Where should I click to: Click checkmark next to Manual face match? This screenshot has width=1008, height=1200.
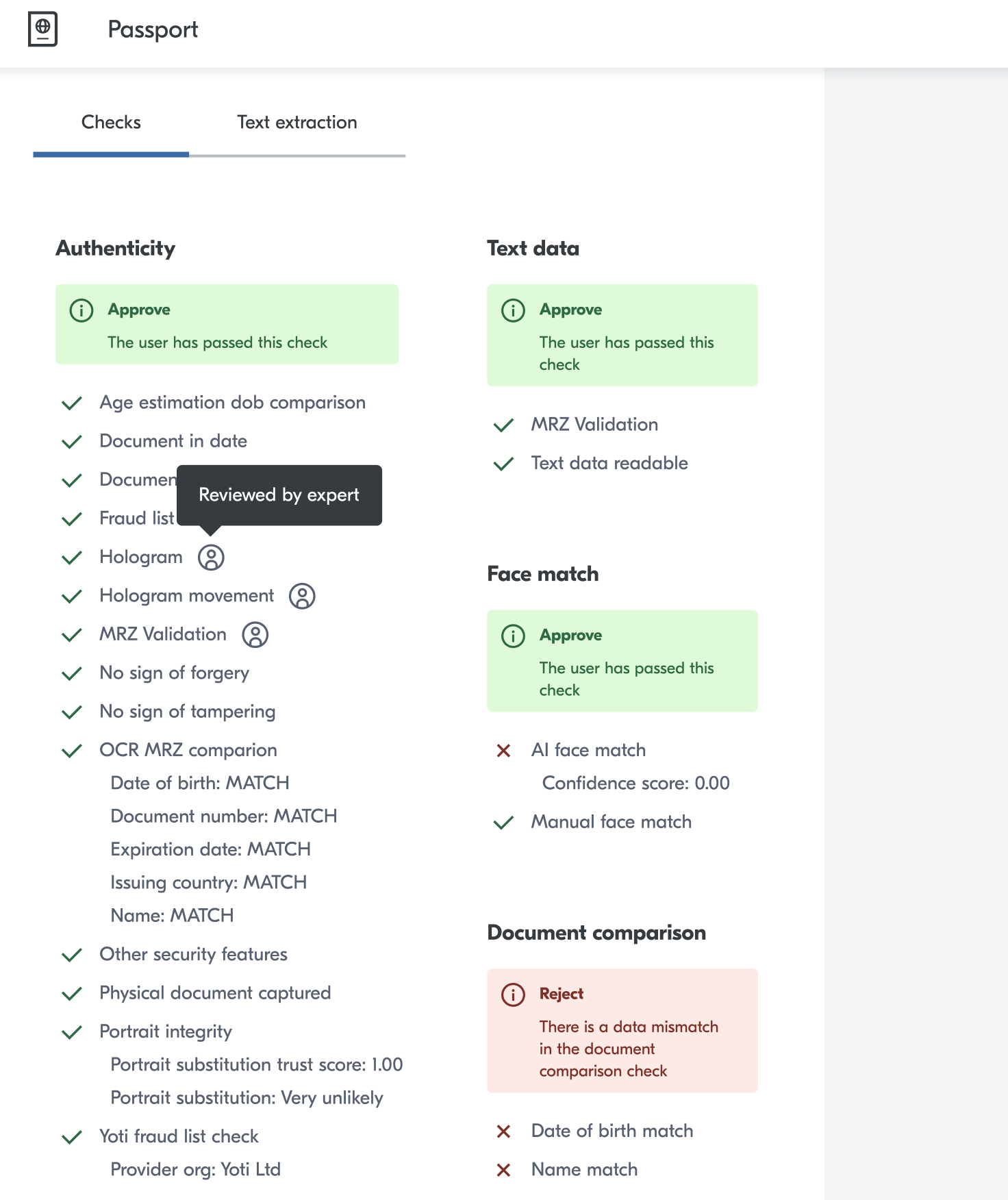[503, 823]
